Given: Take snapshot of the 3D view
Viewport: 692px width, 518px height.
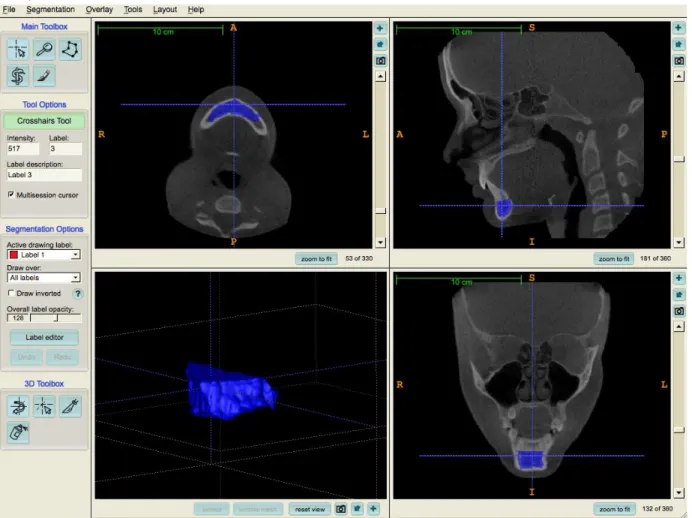Looking at the screenshot, I should [x=341, y=509].
